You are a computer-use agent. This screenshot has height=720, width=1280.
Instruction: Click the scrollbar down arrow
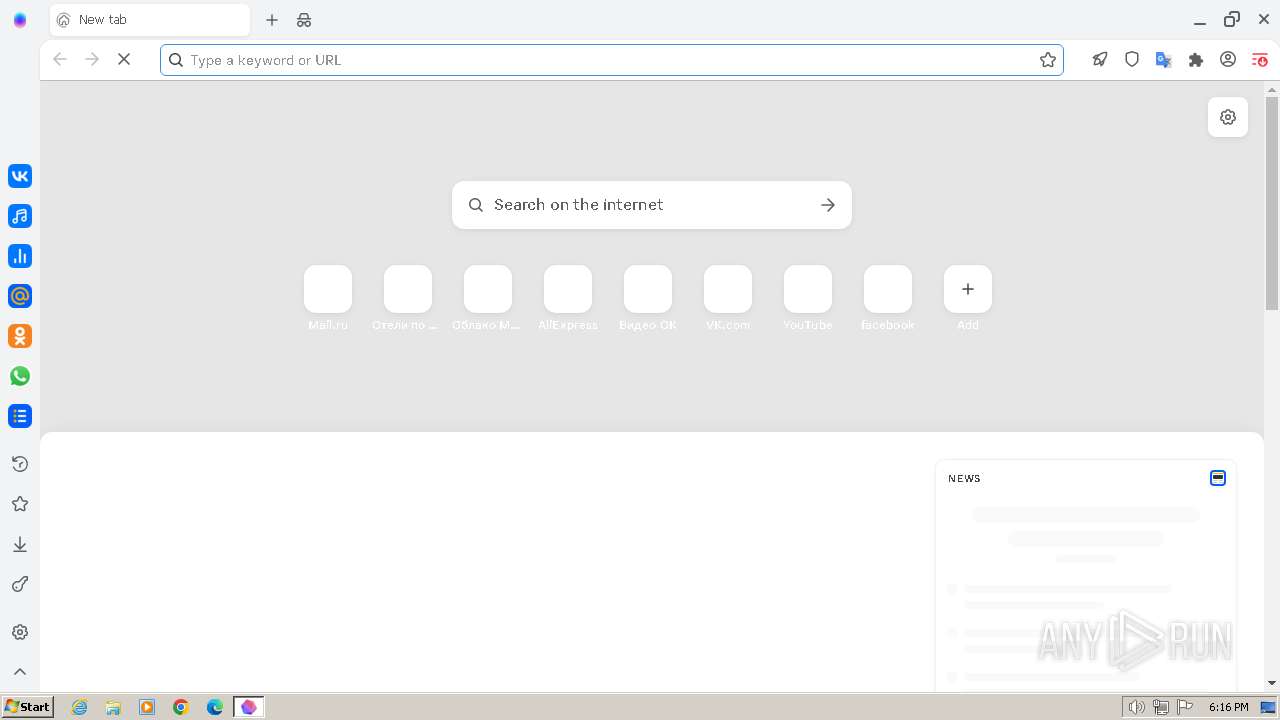(x=1272, y=683)
